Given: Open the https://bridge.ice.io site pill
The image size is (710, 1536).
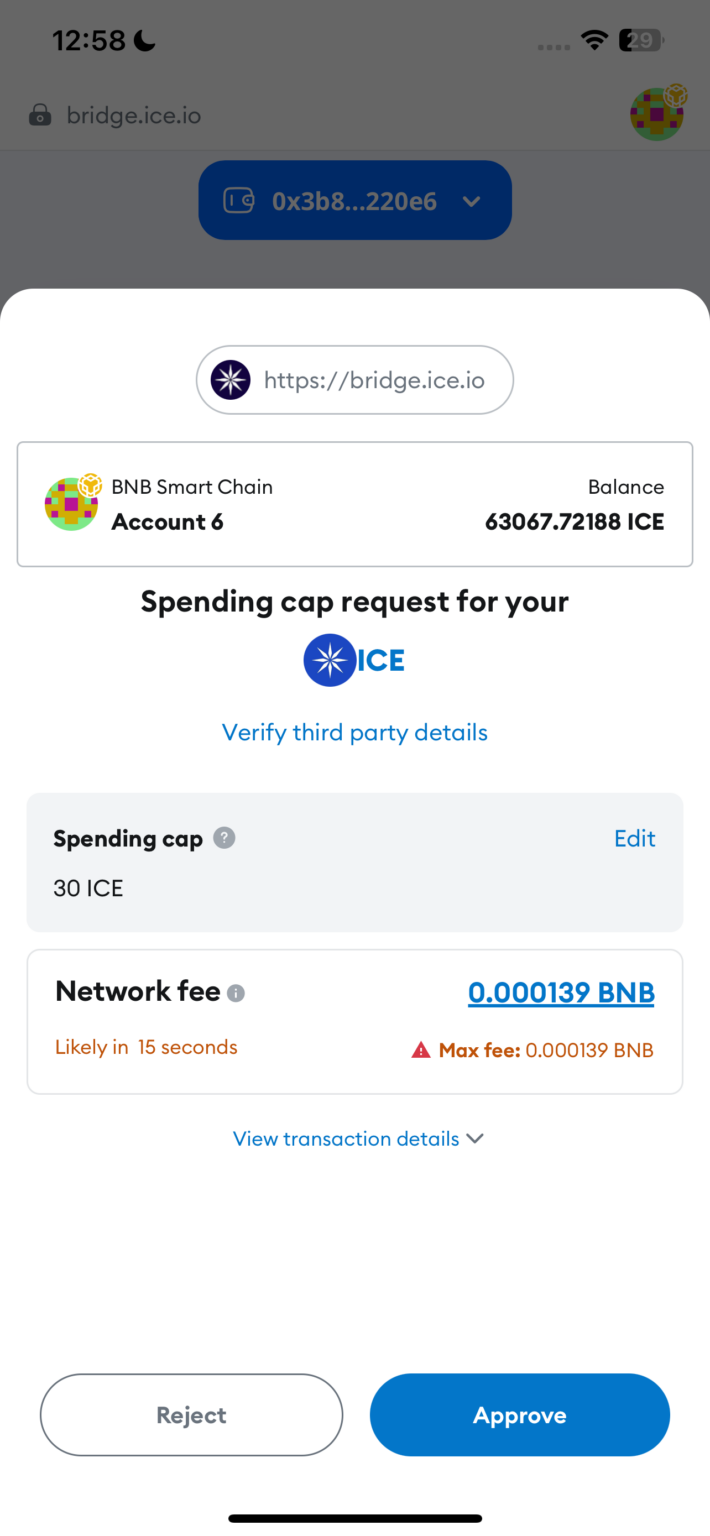Looking at the screenshot, I should click(355, 380).
